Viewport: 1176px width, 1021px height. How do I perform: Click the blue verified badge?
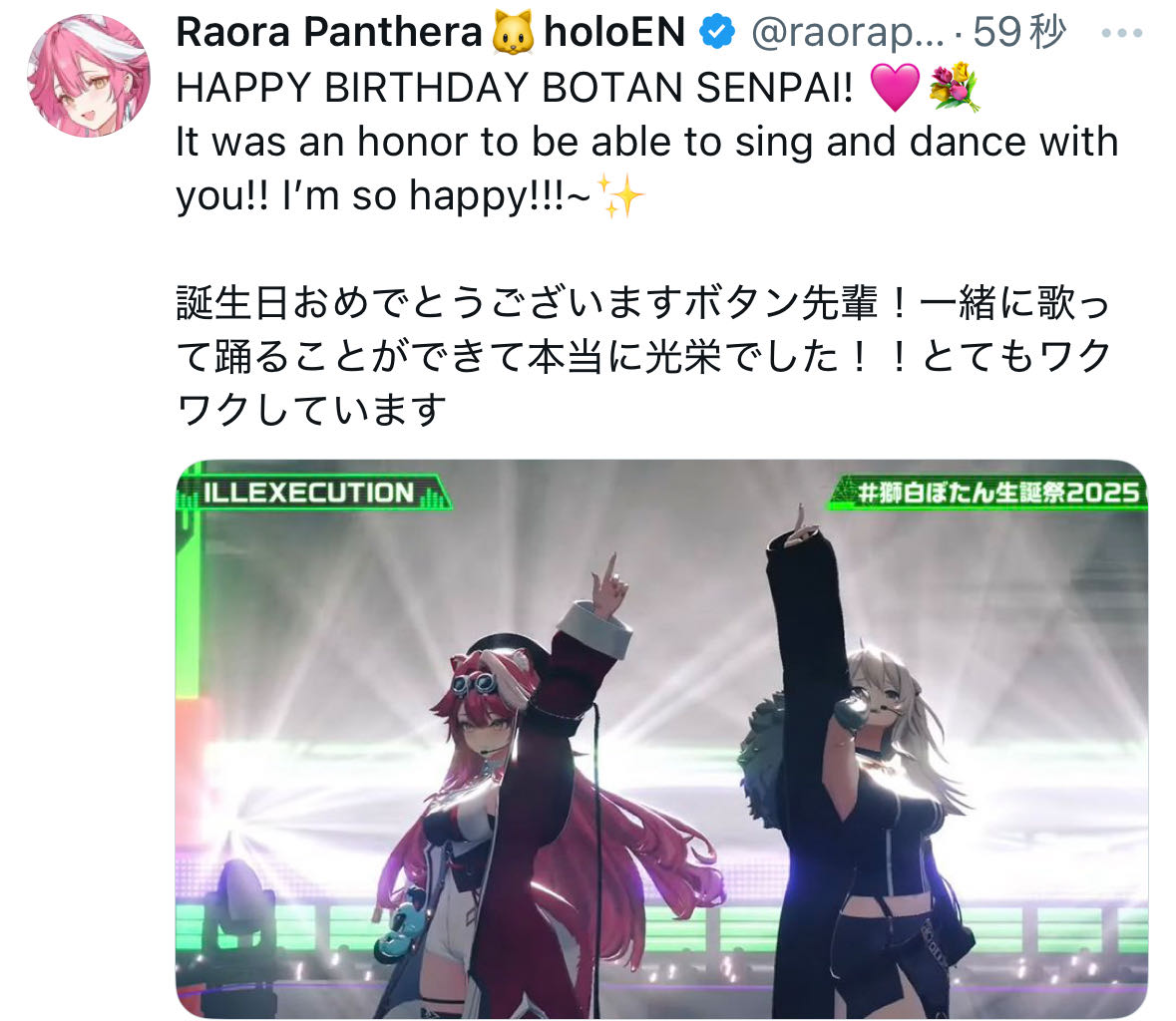[717, 32]
